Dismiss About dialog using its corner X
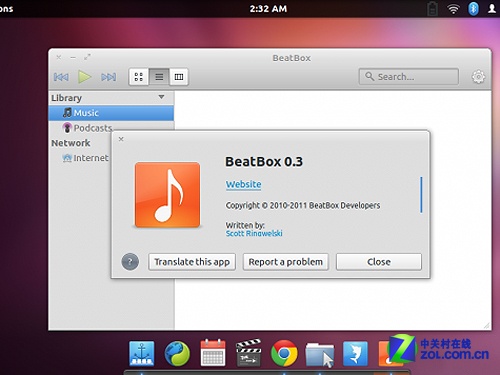This screenshot has width=500, height=375. [121, 139]
